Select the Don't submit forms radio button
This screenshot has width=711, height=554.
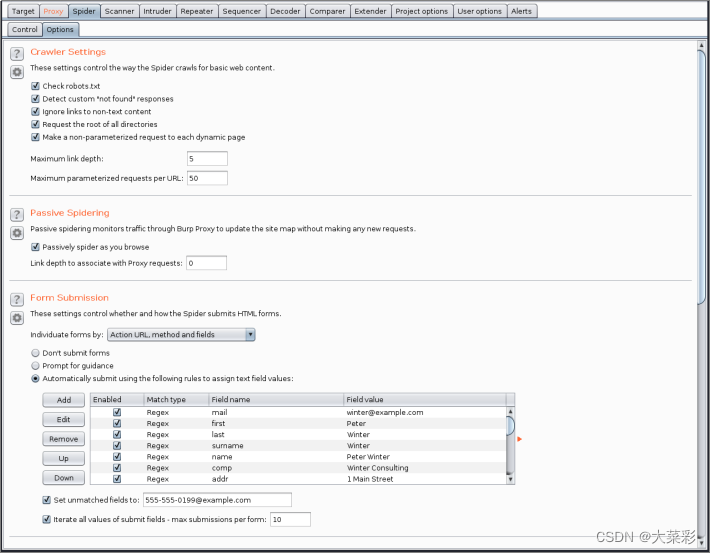point(36,353)
